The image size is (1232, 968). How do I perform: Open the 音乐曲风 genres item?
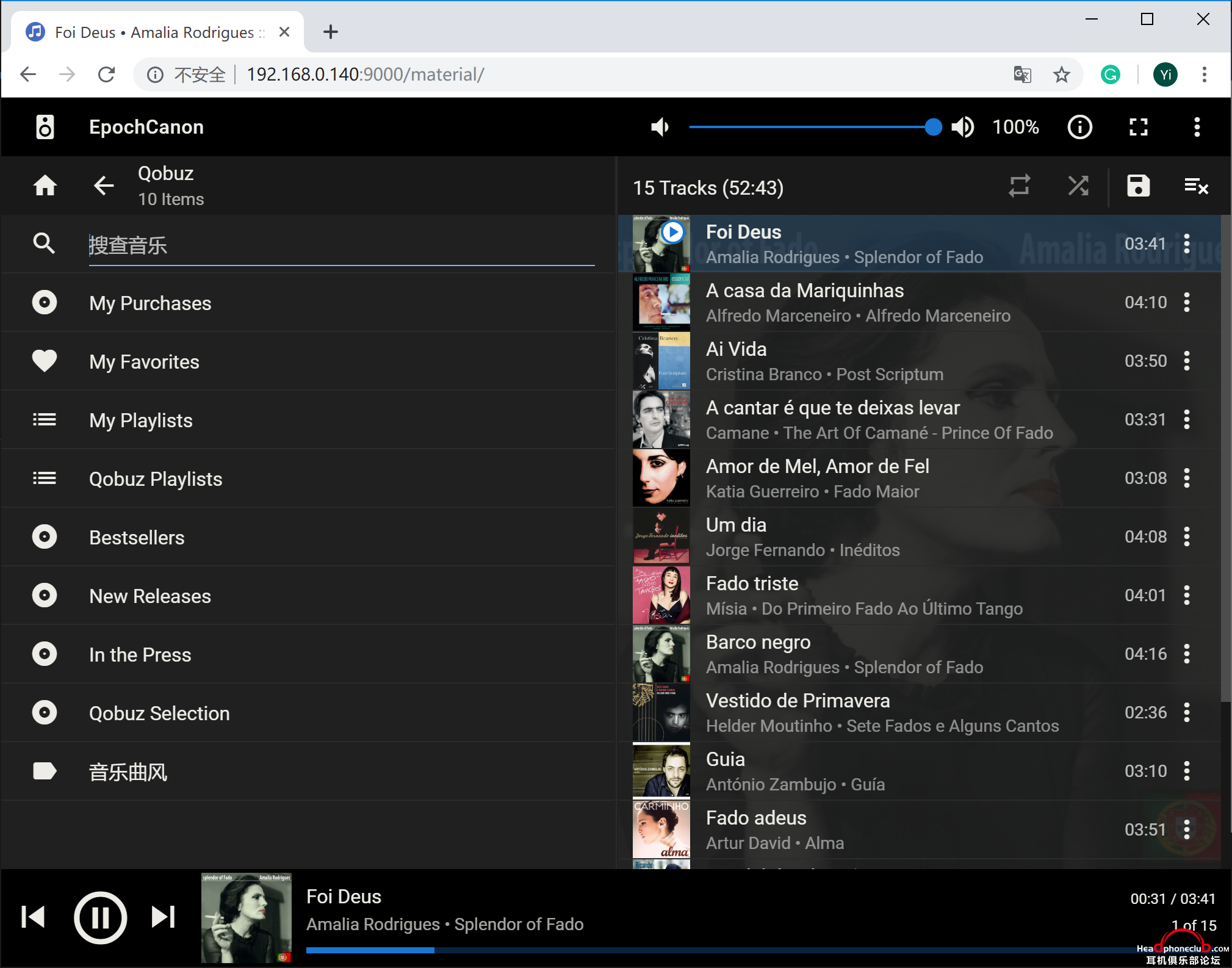point(308,771)
